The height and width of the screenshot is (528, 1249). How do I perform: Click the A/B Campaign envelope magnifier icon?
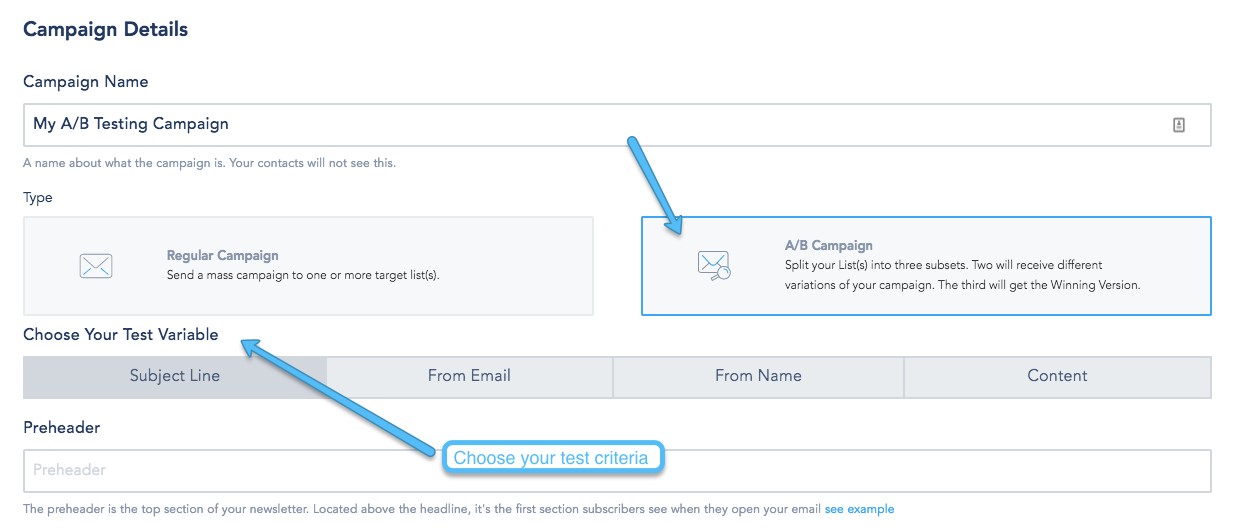(x=714, y=265)
